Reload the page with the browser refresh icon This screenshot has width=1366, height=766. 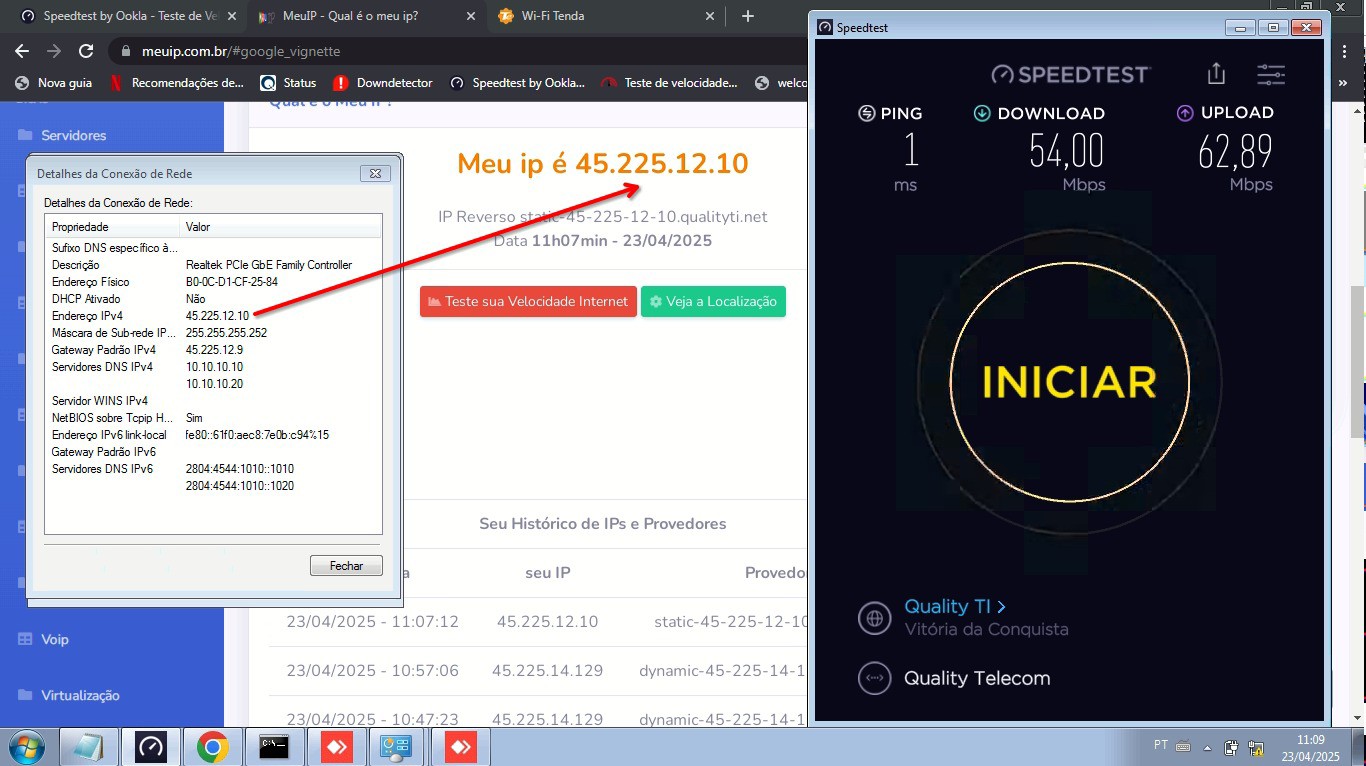click(x=86, y=51)
